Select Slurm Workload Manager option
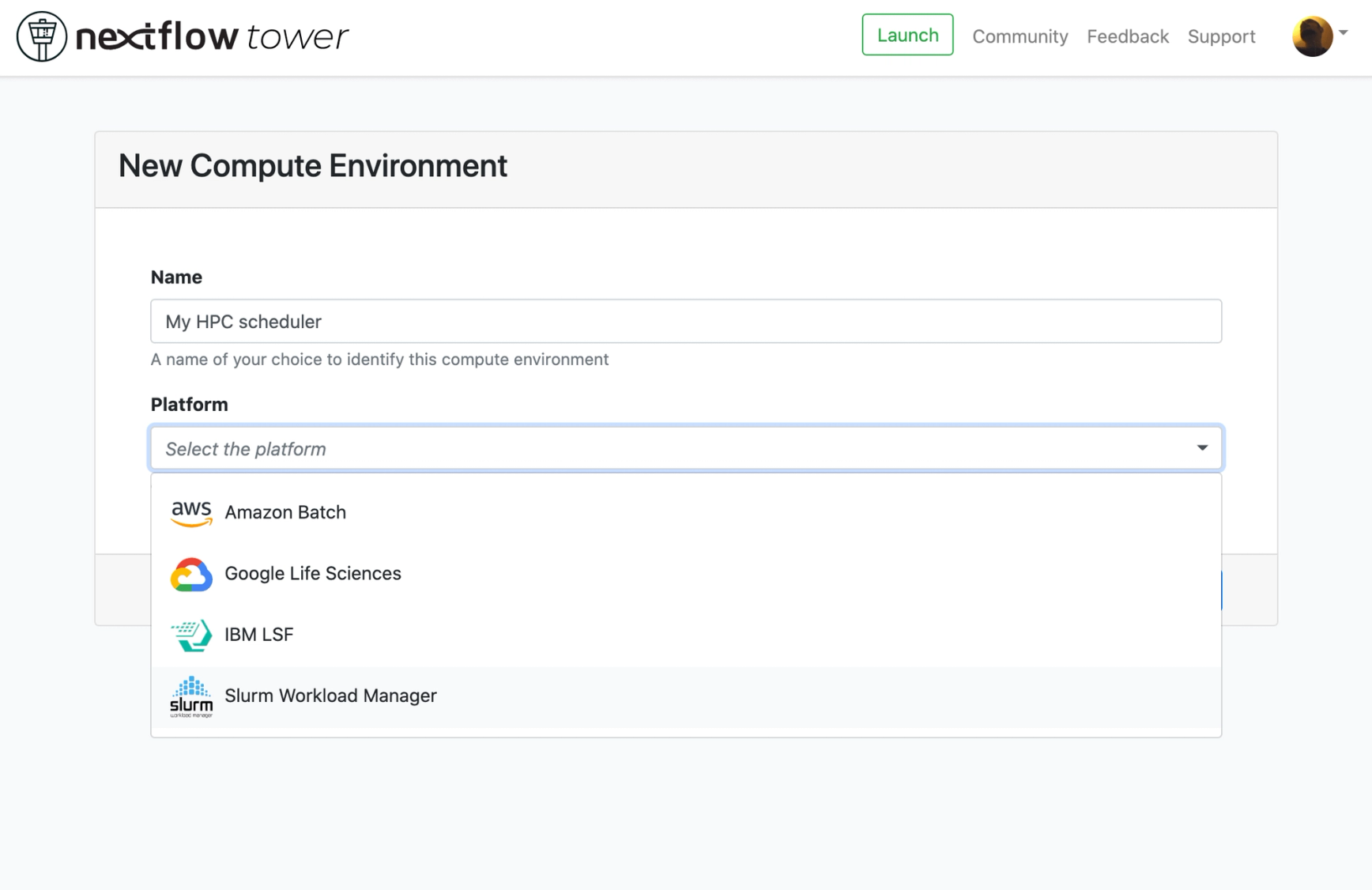The image size is (1372, 890). click(686, 696)
